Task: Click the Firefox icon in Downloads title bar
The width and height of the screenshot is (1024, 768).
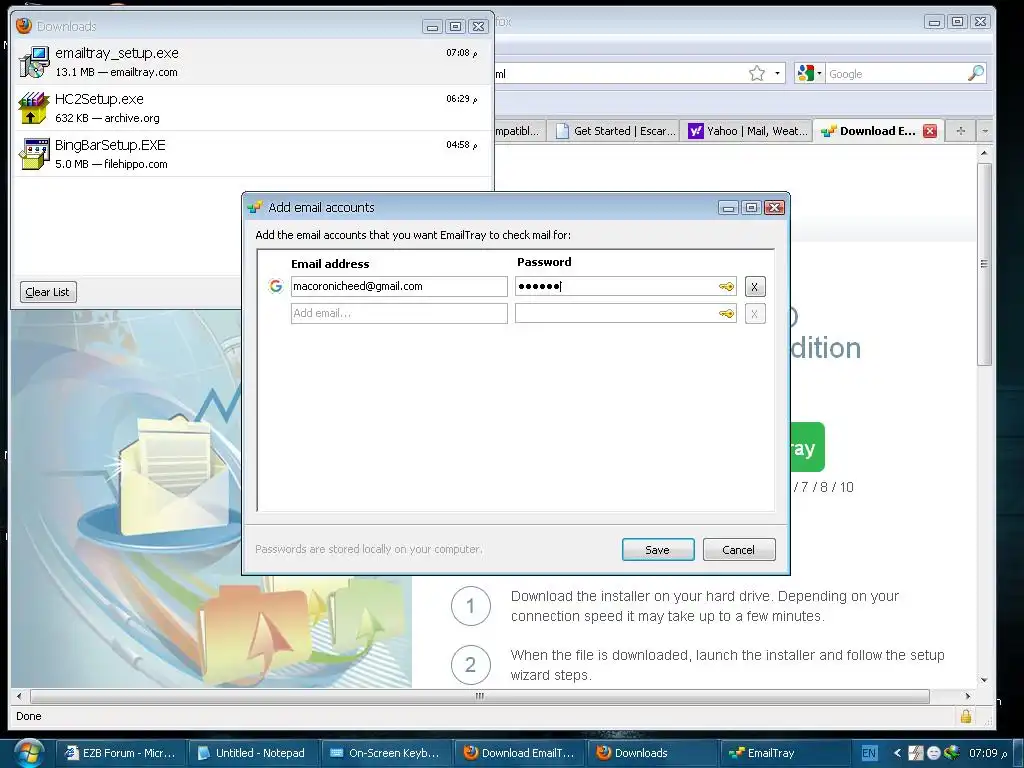Action: click(24, 25)
